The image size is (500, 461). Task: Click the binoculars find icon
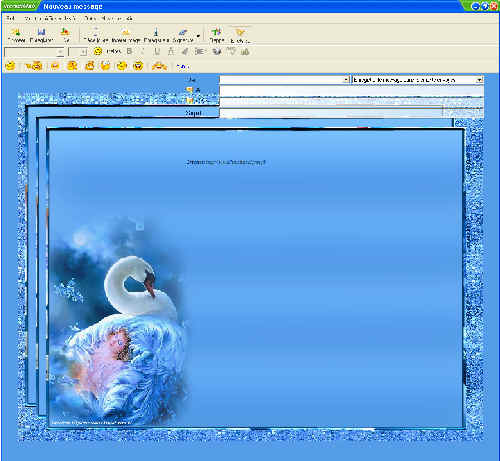click(x=245, y=51)
